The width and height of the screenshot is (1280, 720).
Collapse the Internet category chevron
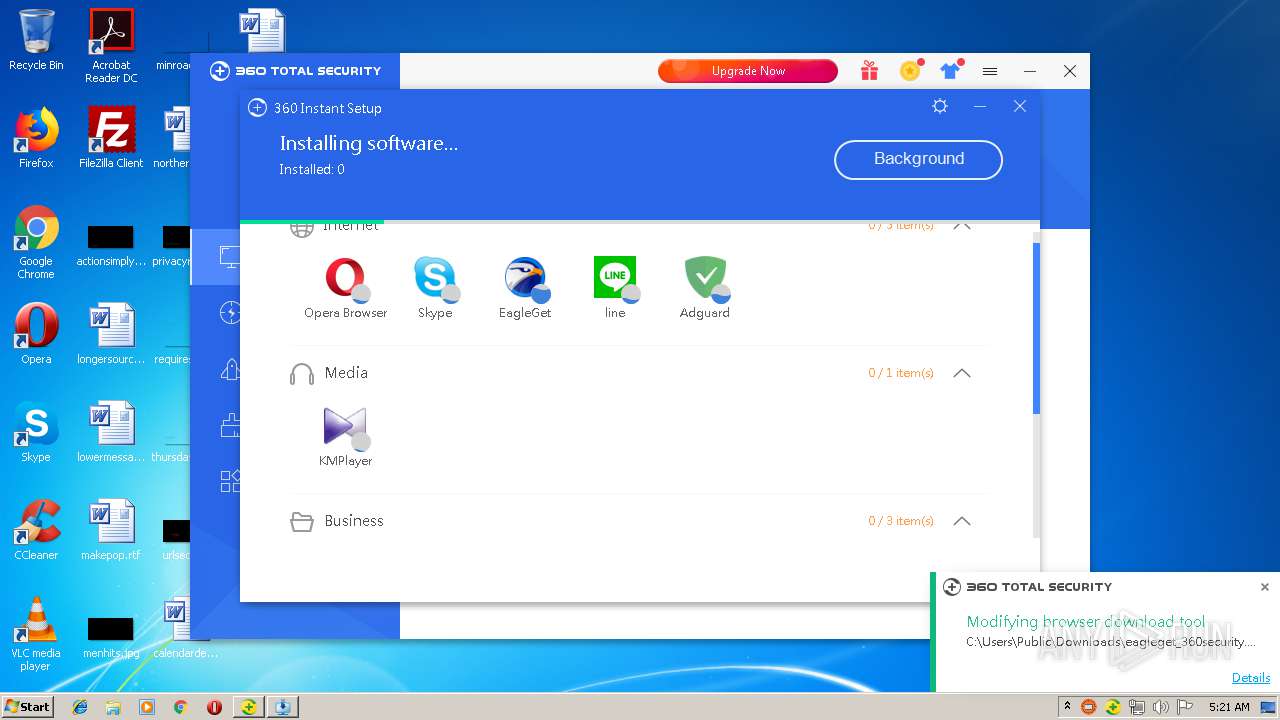[962, 227]
